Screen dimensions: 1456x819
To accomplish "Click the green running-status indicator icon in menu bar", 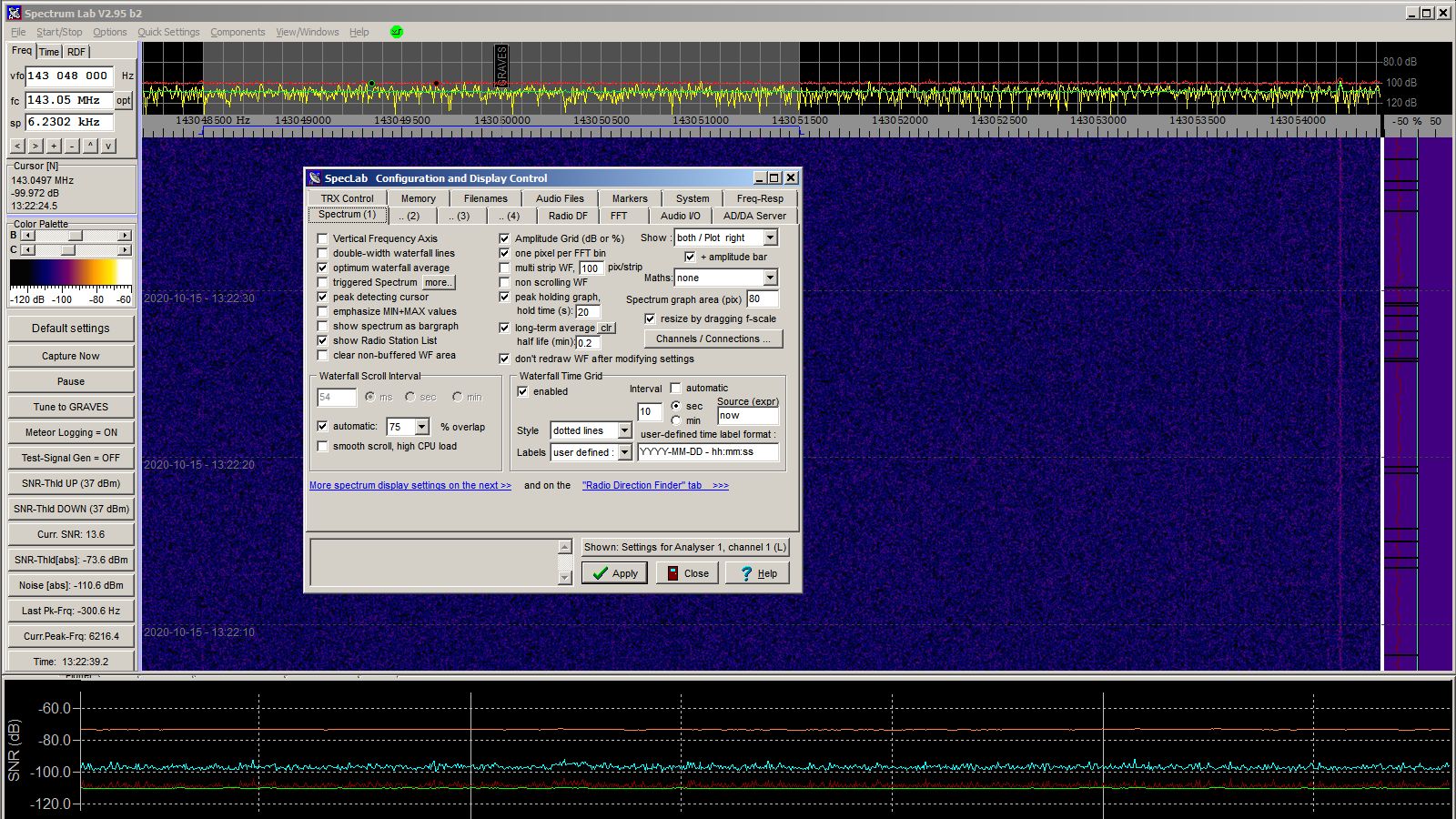I will (x=396, y=31).
